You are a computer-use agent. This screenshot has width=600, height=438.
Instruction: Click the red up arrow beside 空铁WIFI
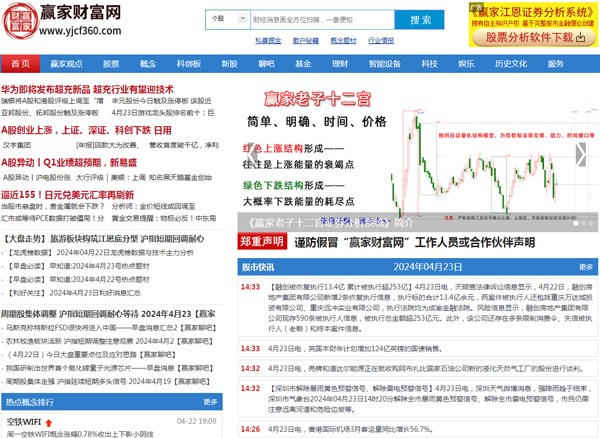49,423
